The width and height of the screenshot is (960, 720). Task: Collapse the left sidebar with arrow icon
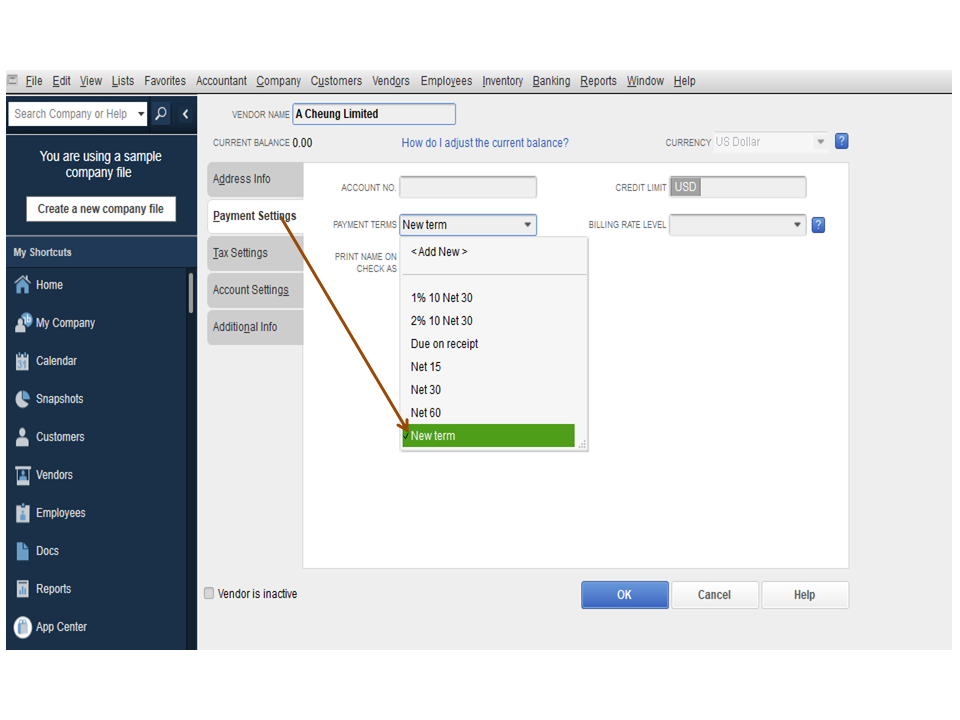(186, 114)
